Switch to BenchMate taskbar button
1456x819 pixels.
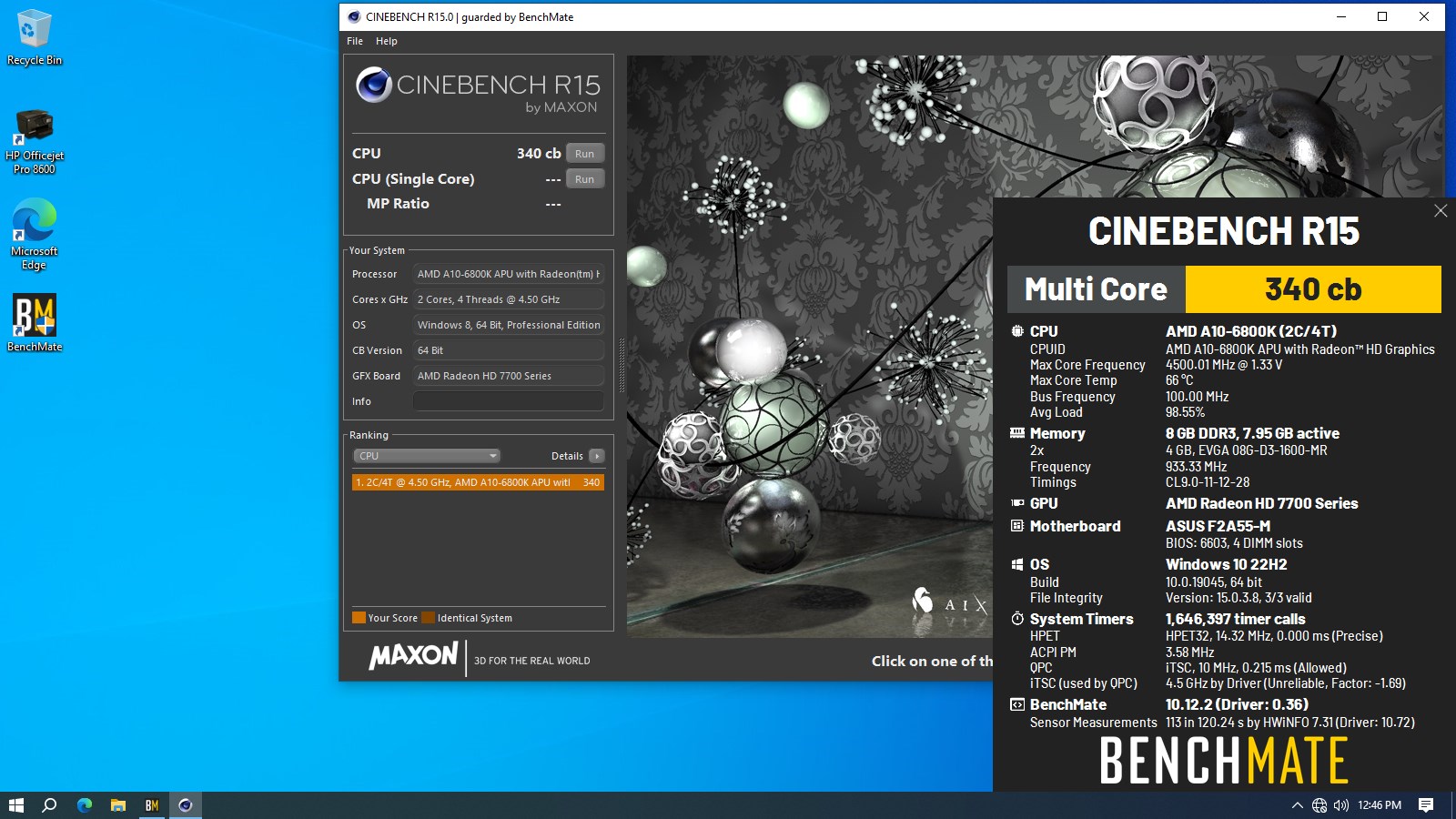(x=152, y=805)
